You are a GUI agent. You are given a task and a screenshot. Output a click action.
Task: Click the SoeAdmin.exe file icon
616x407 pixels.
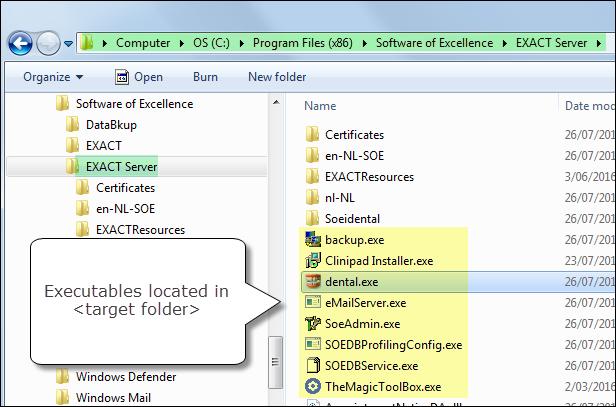point(313,323)
